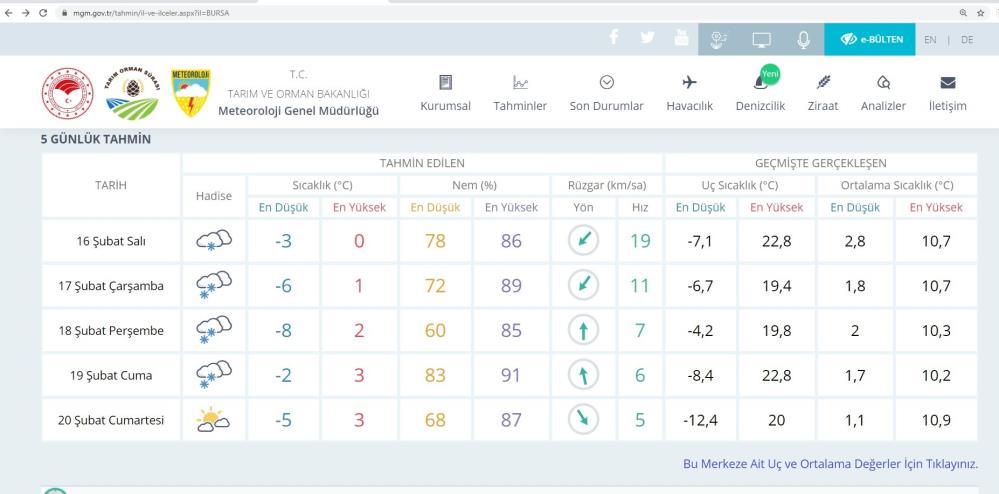The height and width of the screenshot is (494, 999).
Task: Switch site language to DE
Action: coord(967,40)
